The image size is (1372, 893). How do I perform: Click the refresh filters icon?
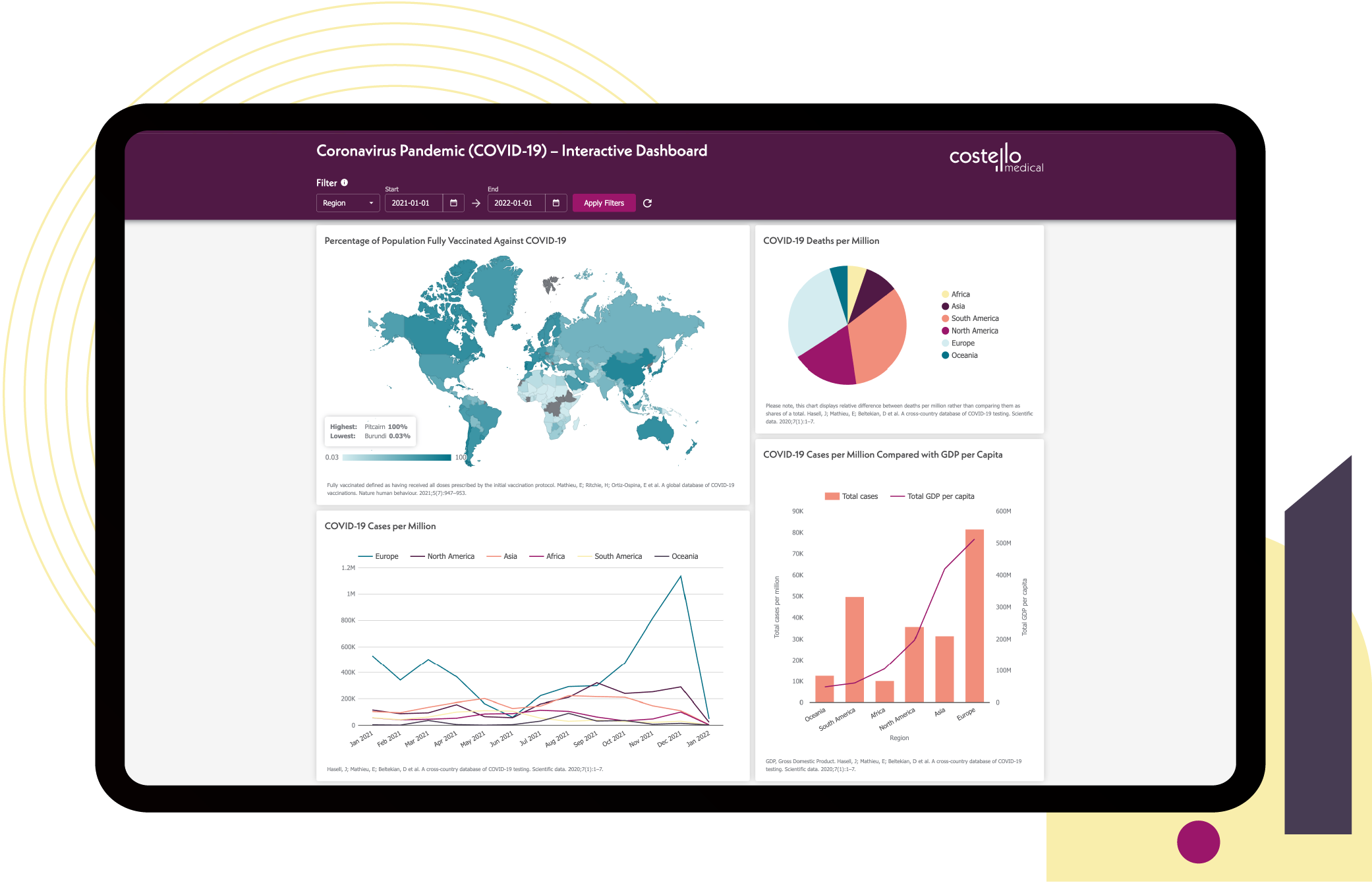coord(647,203)
